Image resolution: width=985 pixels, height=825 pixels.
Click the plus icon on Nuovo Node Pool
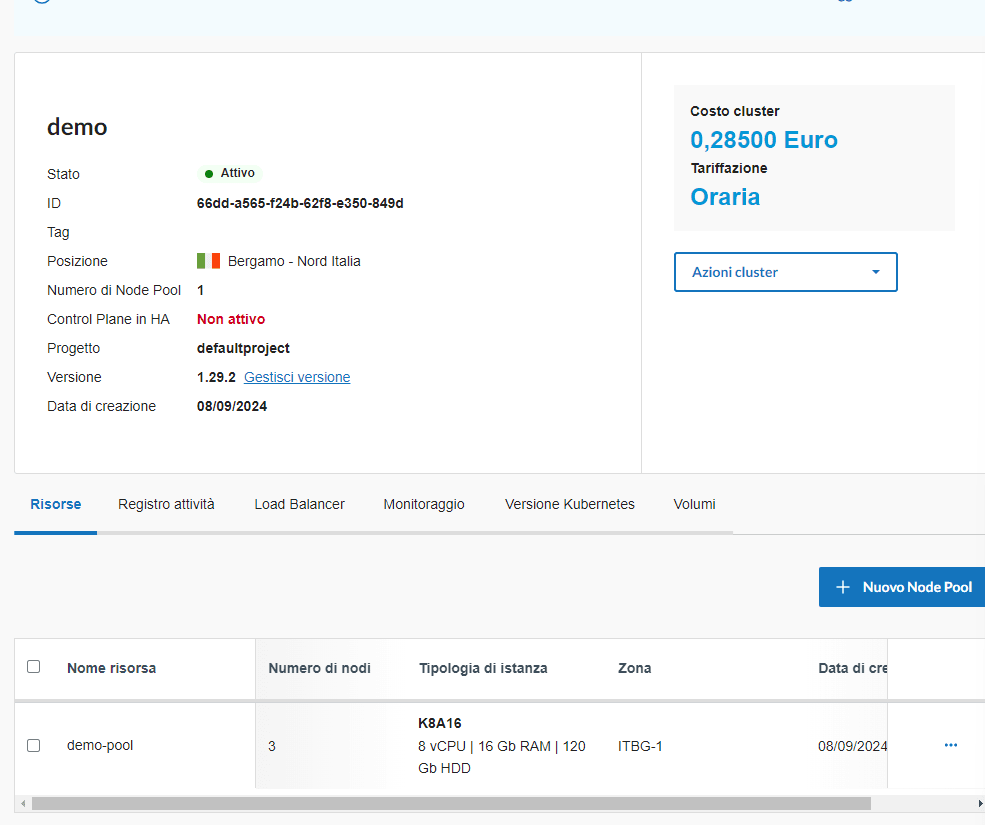tap(843, 587)
